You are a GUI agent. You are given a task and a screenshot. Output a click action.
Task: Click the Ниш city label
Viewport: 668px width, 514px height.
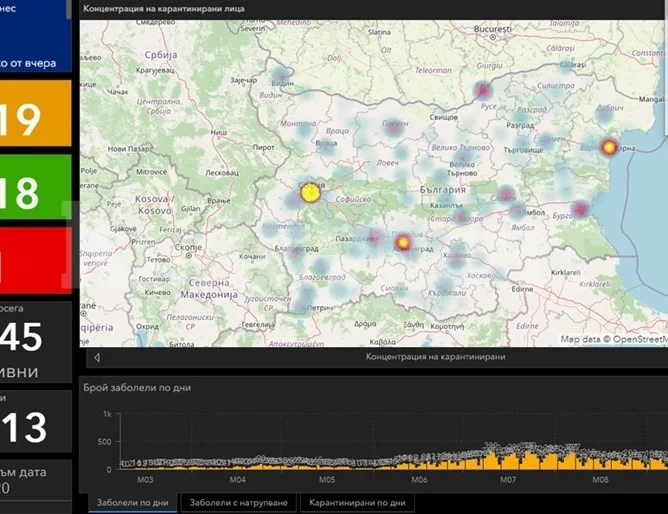click(x=219, y=132)
